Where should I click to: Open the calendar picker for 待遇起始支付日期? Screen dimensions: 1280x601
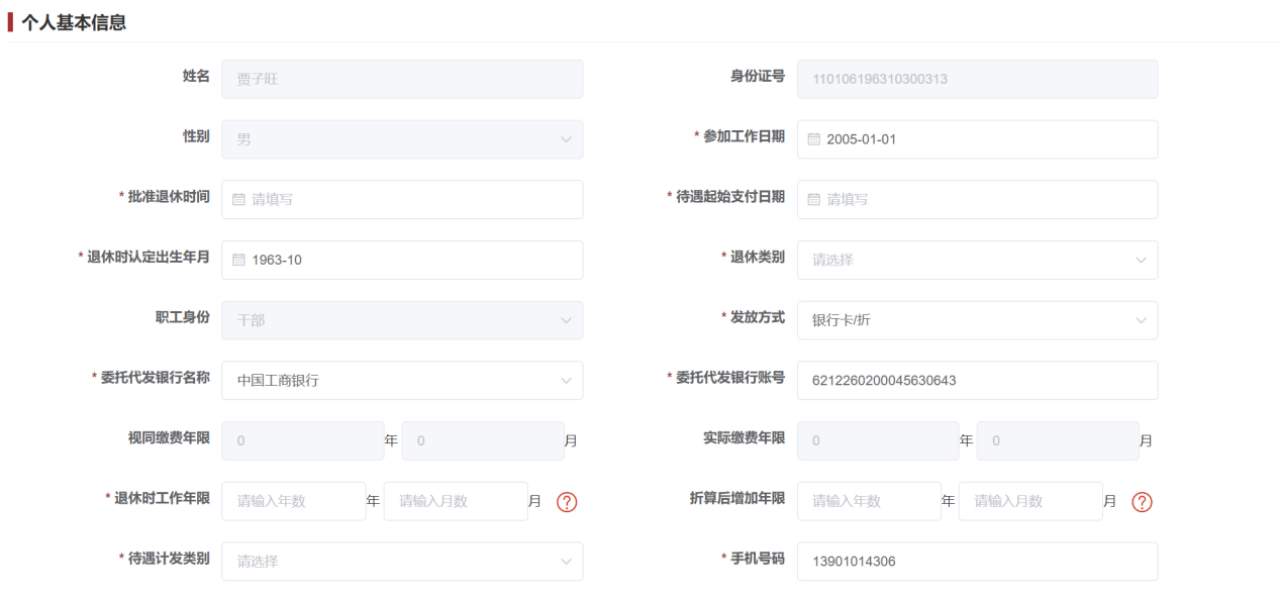pyautogui.click(x=814, y=199)
